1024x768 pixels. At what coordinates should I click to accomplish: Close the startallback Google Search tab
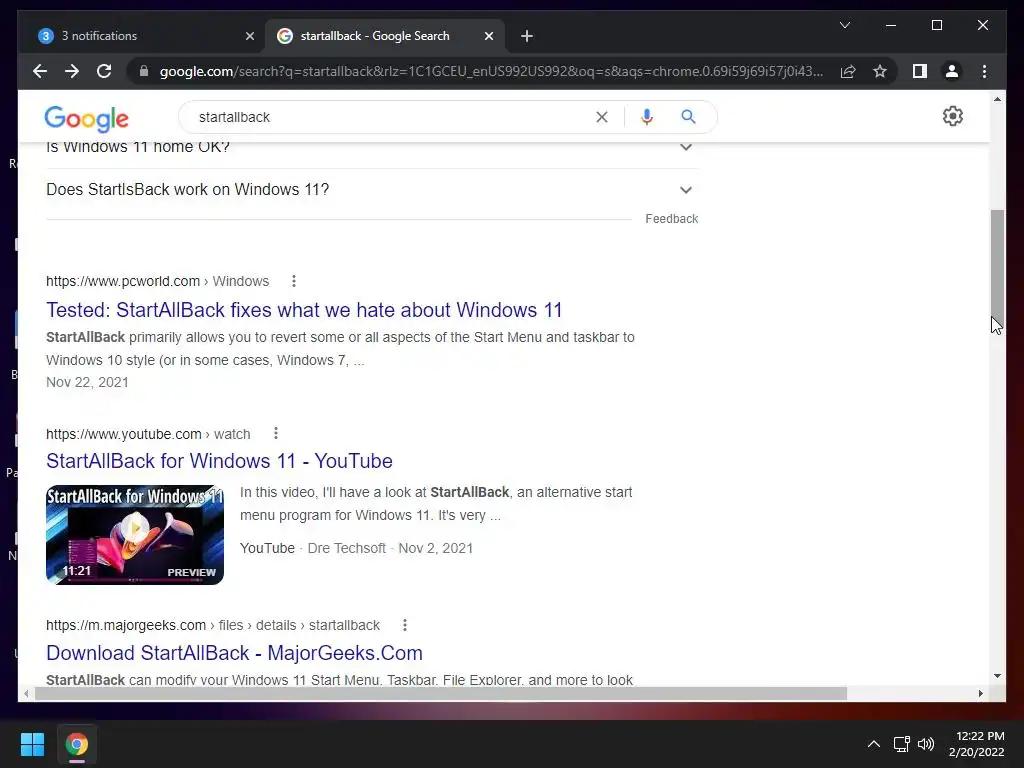pos(488,36)
